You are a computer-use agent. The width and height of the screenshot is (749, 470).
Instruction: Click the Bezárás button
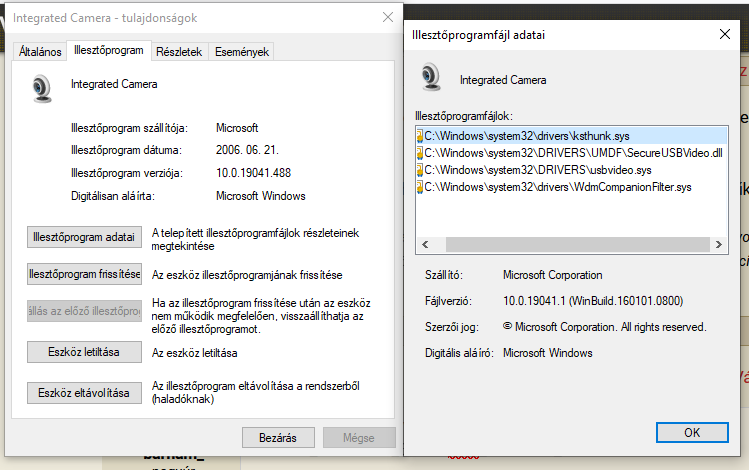[278, 438]
